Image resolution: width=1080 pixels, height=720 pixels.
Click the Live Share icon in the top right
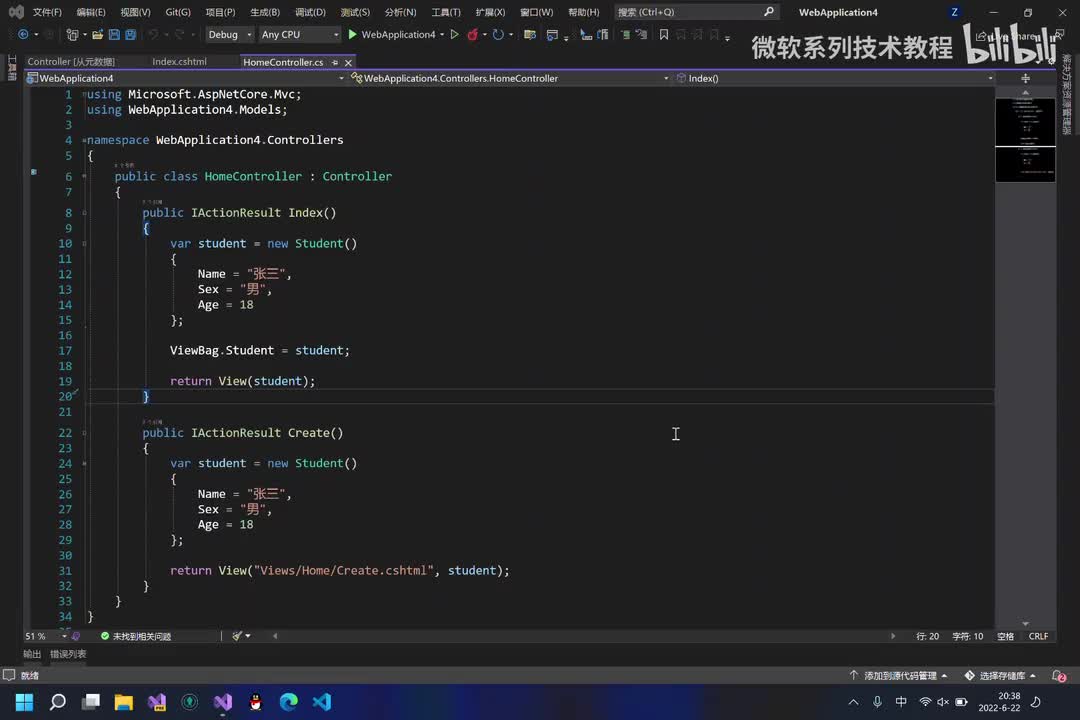click(981, 36)
